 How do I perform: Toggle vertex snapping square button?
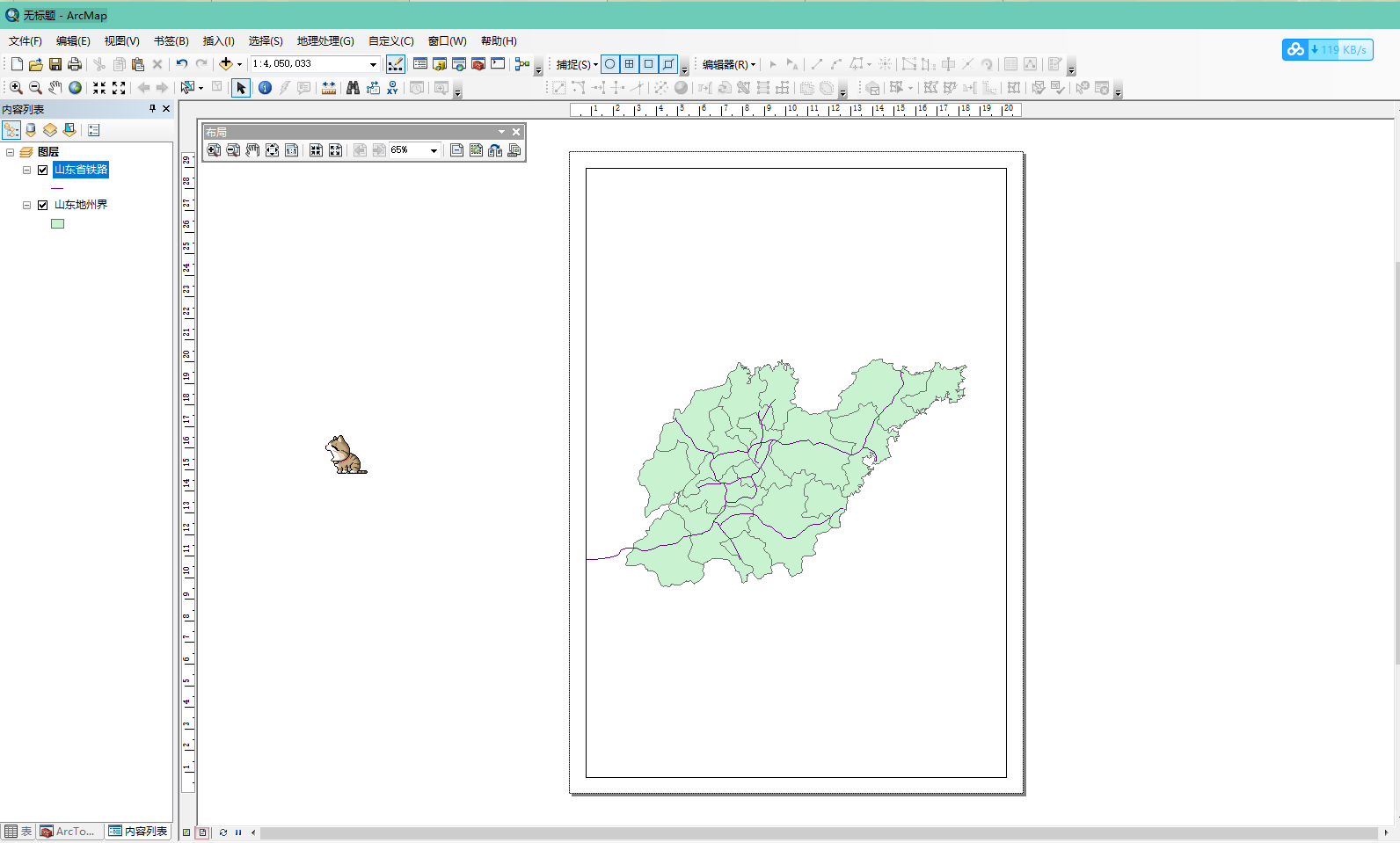point(649,64)
